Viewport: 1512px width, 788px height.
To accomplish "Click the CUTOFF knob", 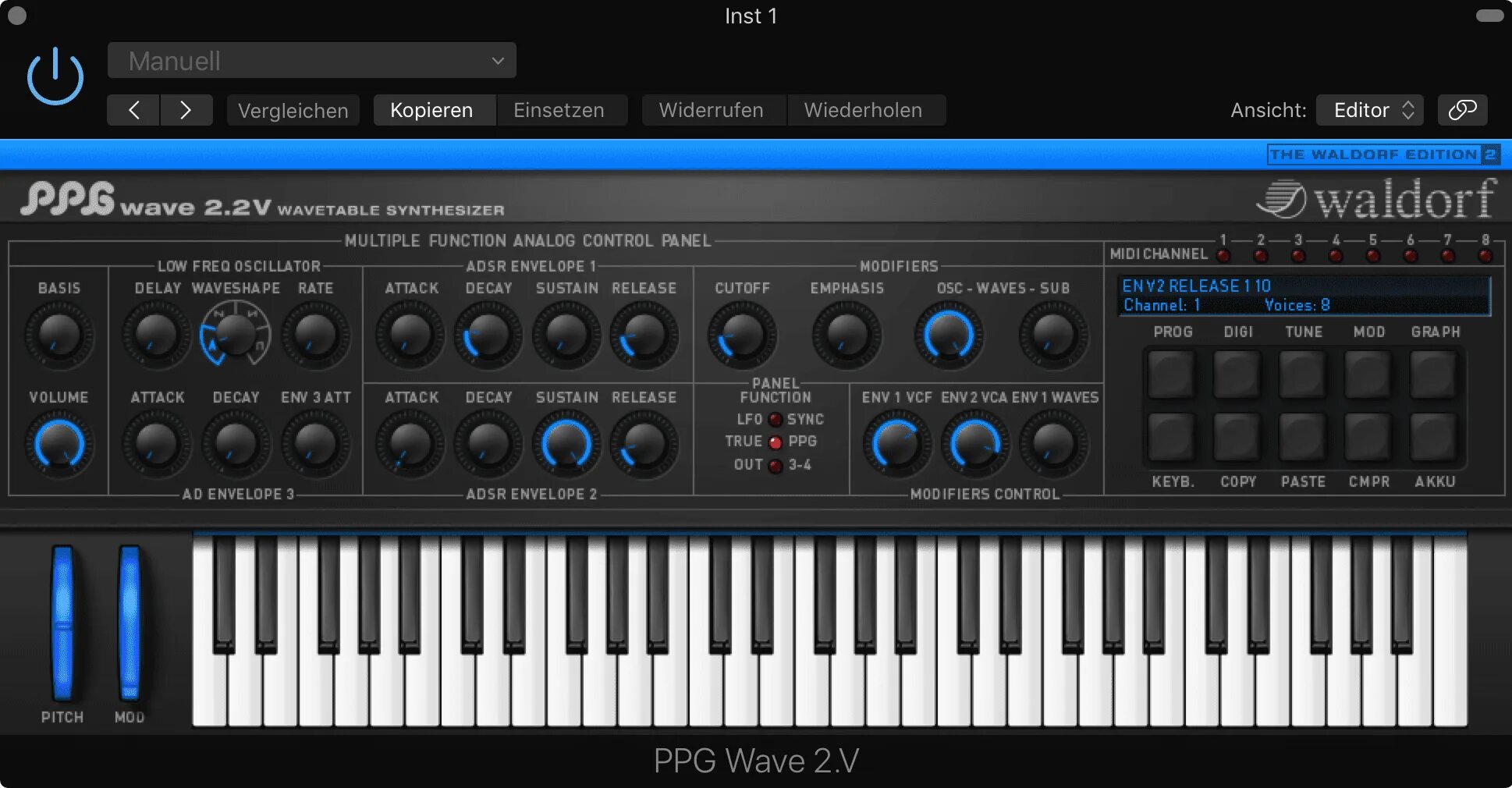I will 742,335.
